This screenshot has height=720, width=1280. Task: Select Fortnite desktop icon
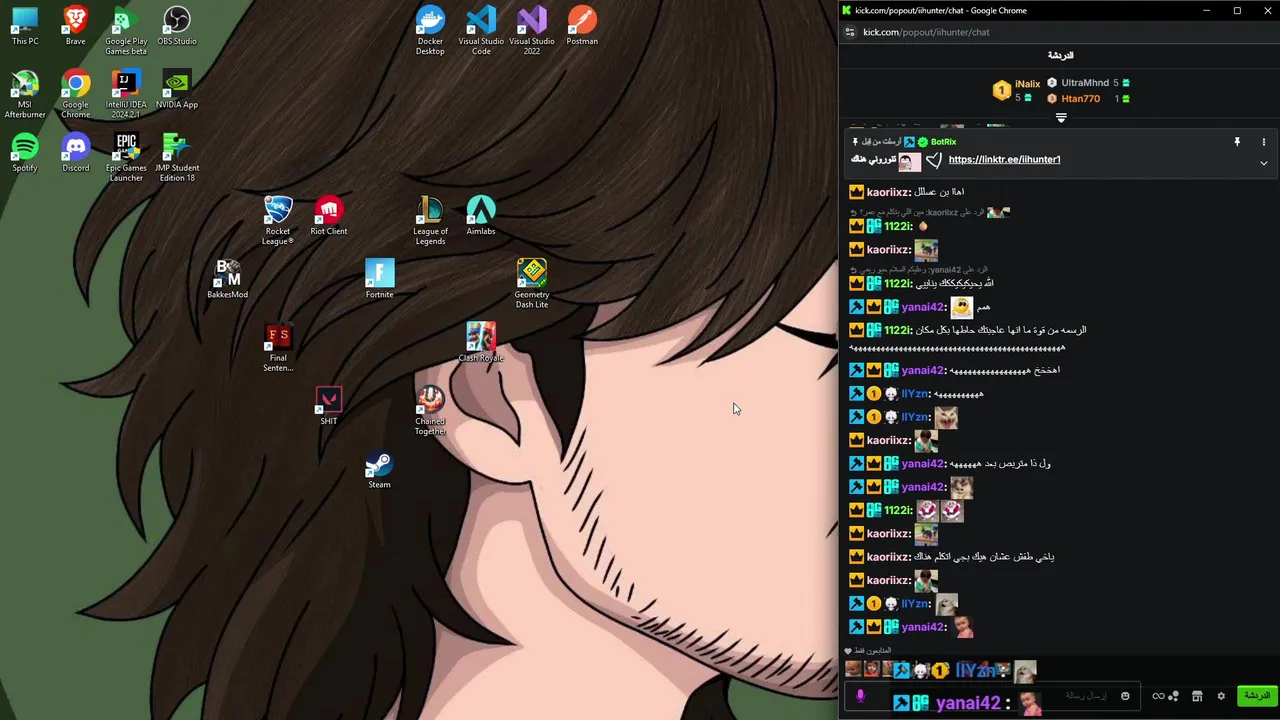379,278
